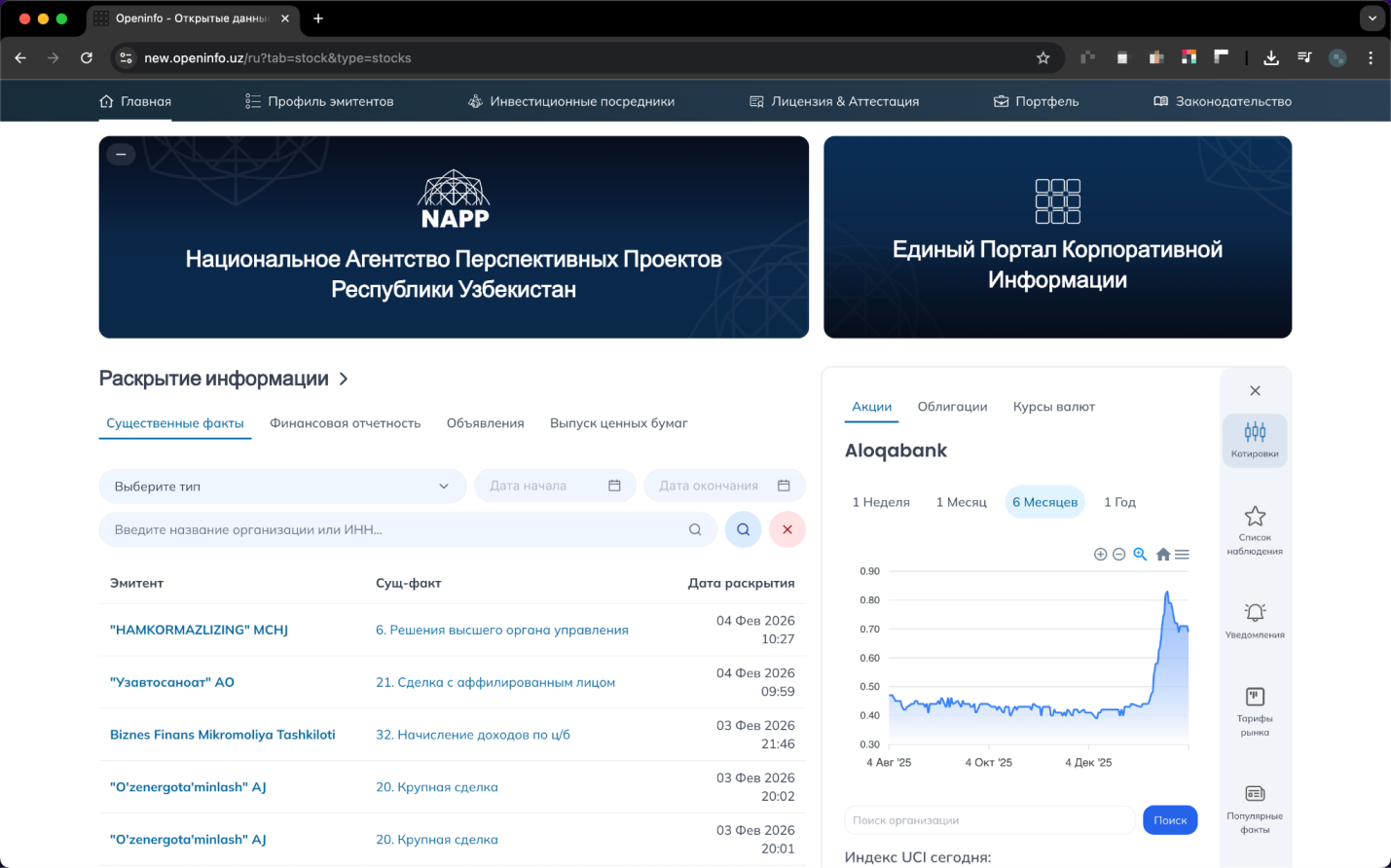Click the blue search magnifier button
The height and width of the screenshot is (868, 1391).
pyautogui.click(x=743, y=529)
